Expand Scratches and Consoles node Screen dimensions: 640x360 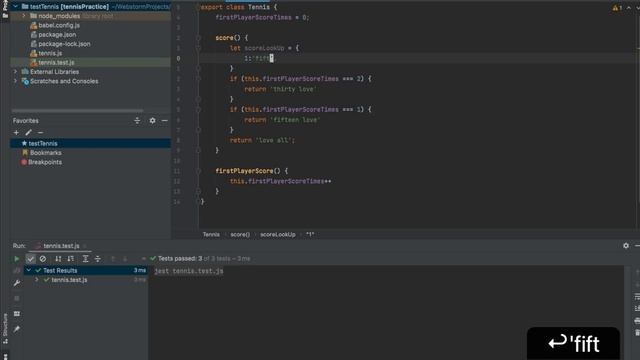[x=16, y=81]
